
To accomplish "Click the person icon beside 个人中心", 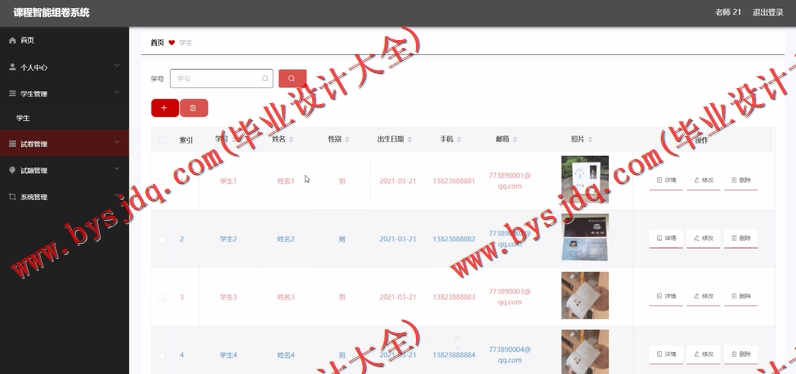I will [13, 67].
